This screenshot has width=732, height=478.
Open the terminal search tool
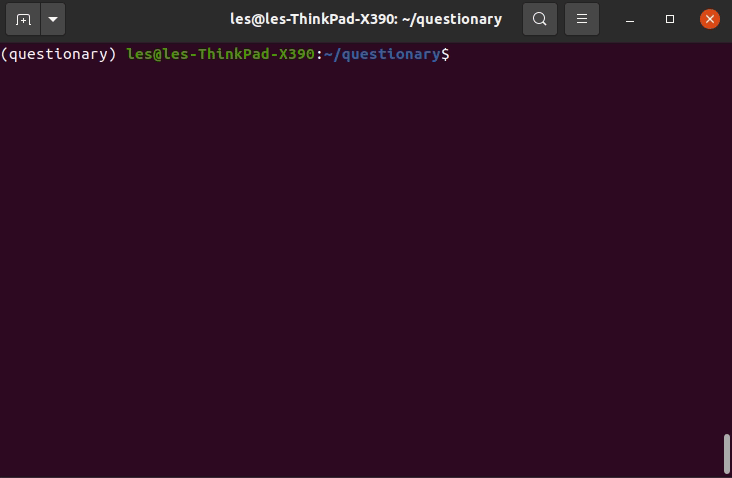[x=540, y=19]
